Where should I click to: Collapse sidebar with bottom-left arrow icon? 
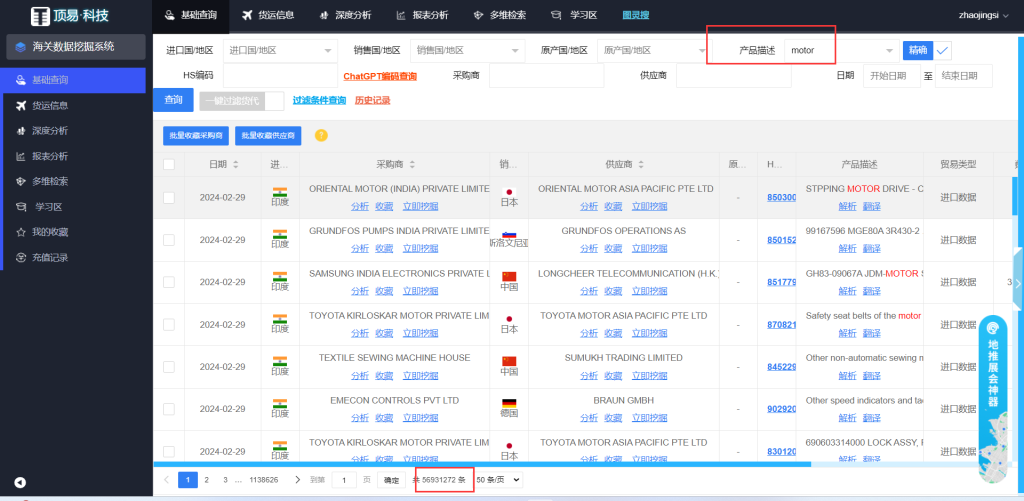(x=20, y=482)
